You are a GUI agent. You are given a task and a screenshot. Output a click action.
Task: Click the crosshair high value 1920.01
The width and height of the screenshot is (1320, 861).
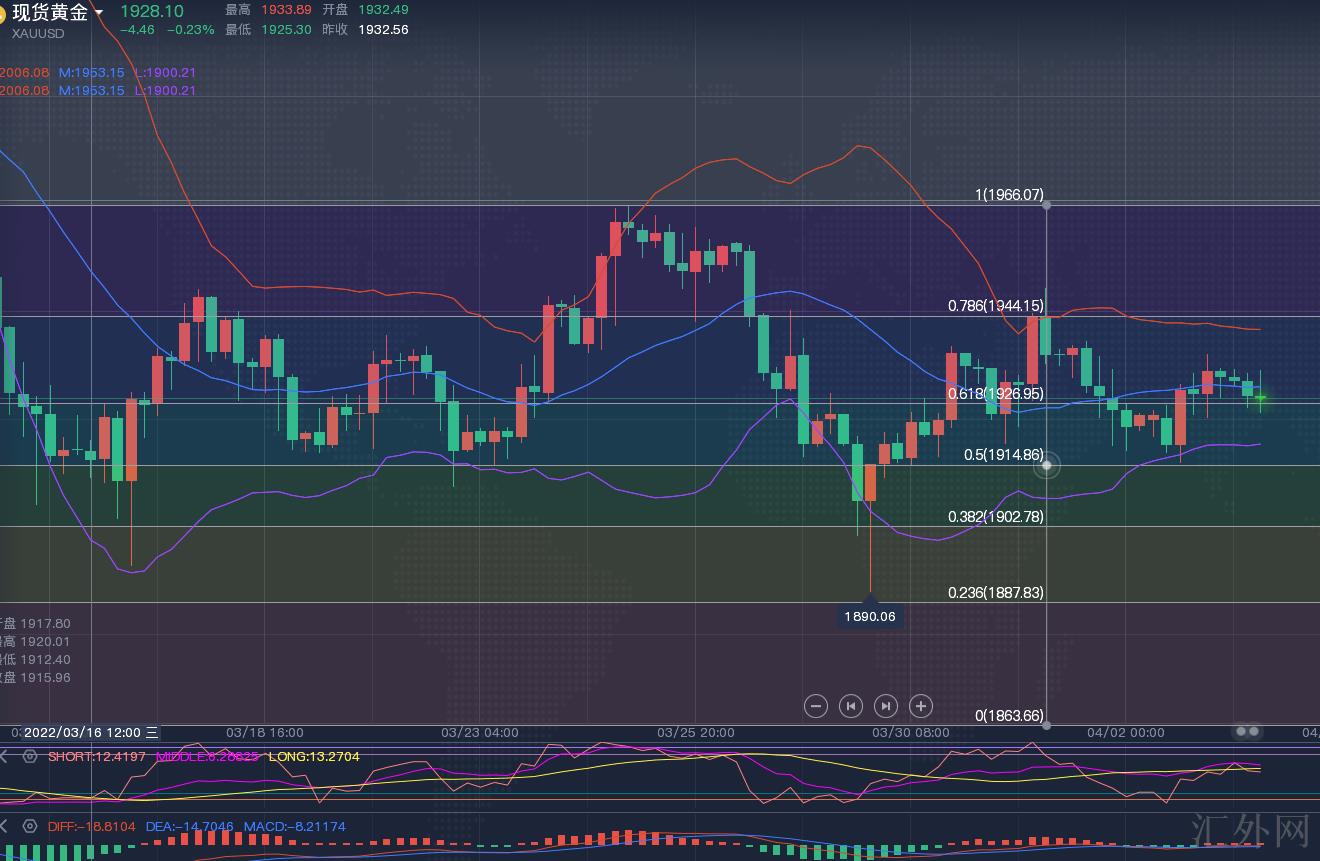pos(45,642)
